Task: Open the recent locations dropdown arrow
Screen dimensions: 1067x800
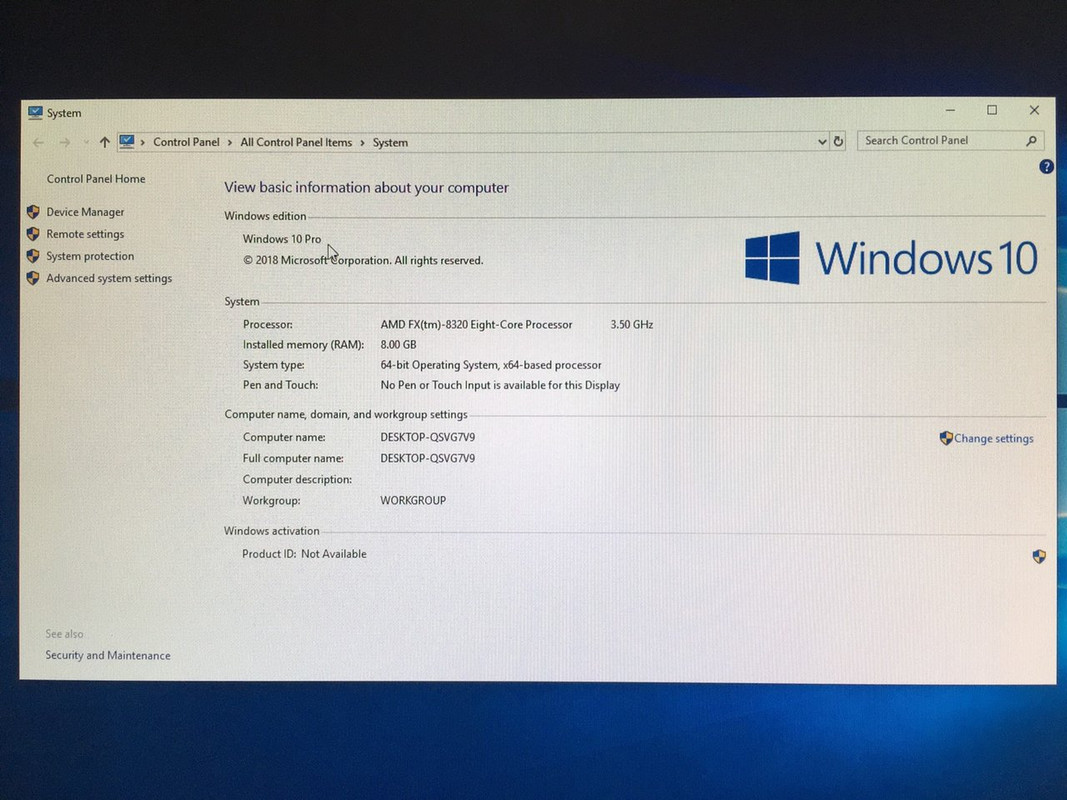Action: [x=86, y=142]
